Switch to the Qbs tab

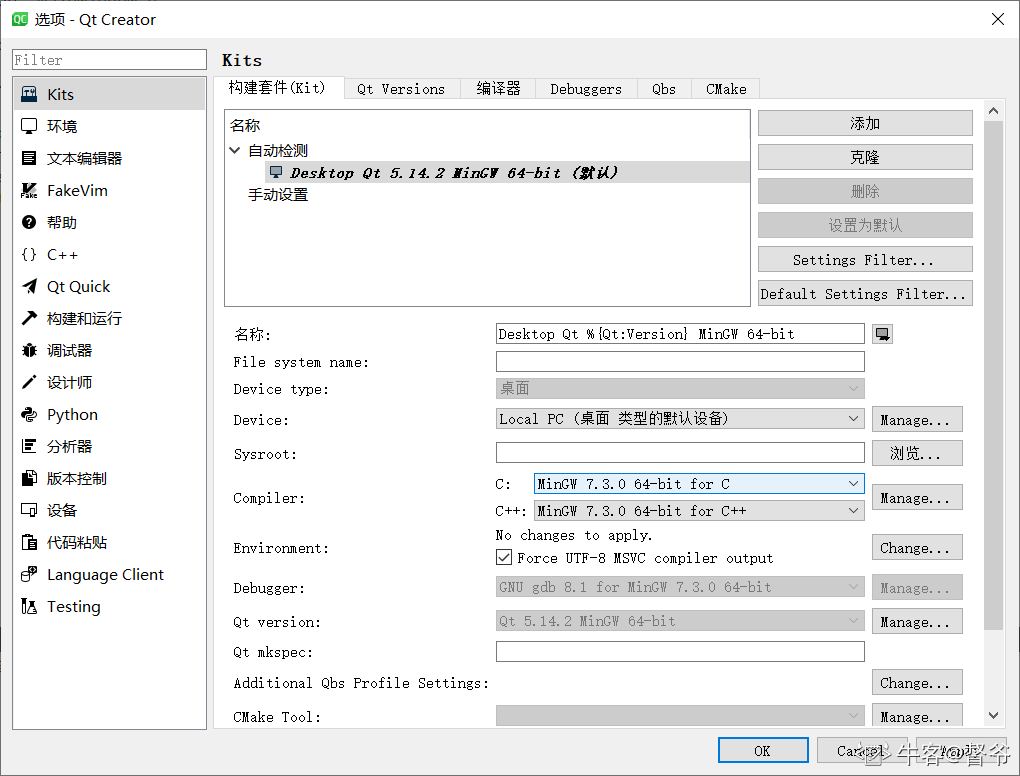tap(664, 89)
